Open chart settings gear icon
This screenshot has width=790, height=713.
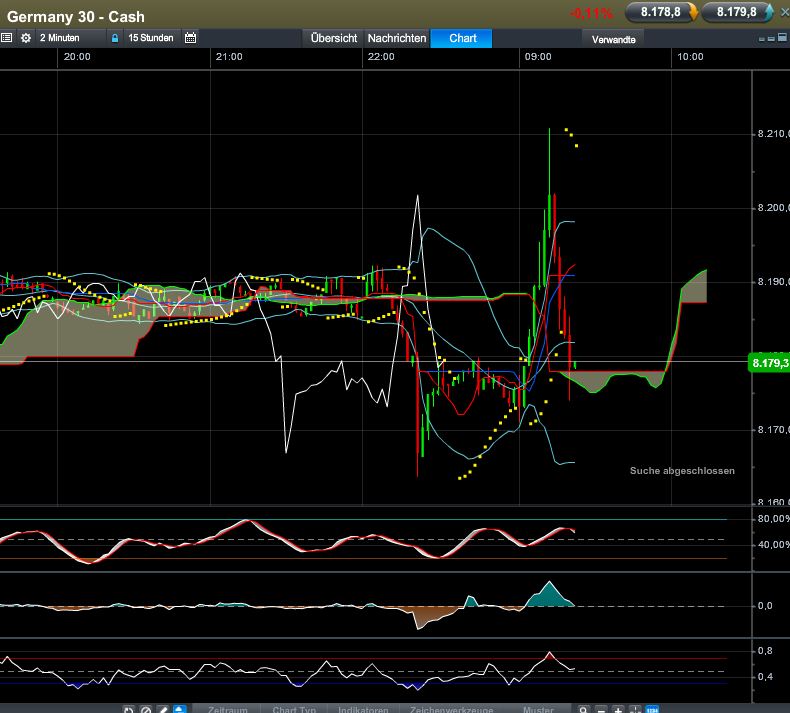coord(26,38)
